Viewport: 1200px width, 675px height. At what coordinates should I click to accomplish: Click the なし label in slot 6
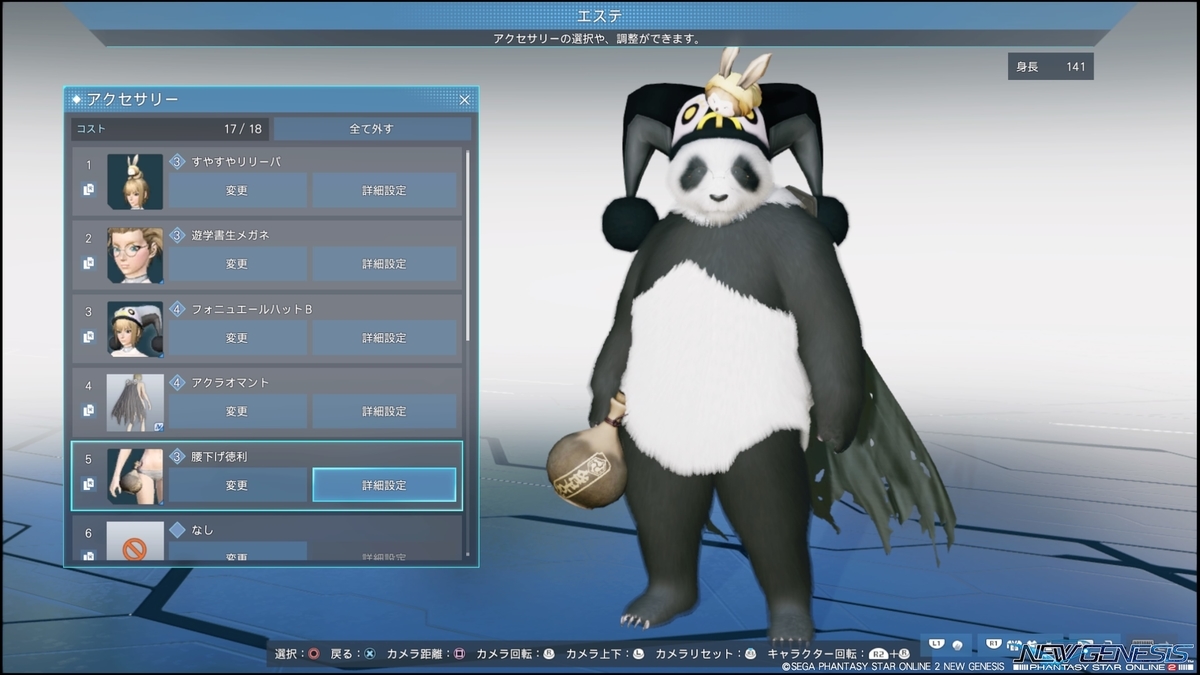[x=203, y=530]
